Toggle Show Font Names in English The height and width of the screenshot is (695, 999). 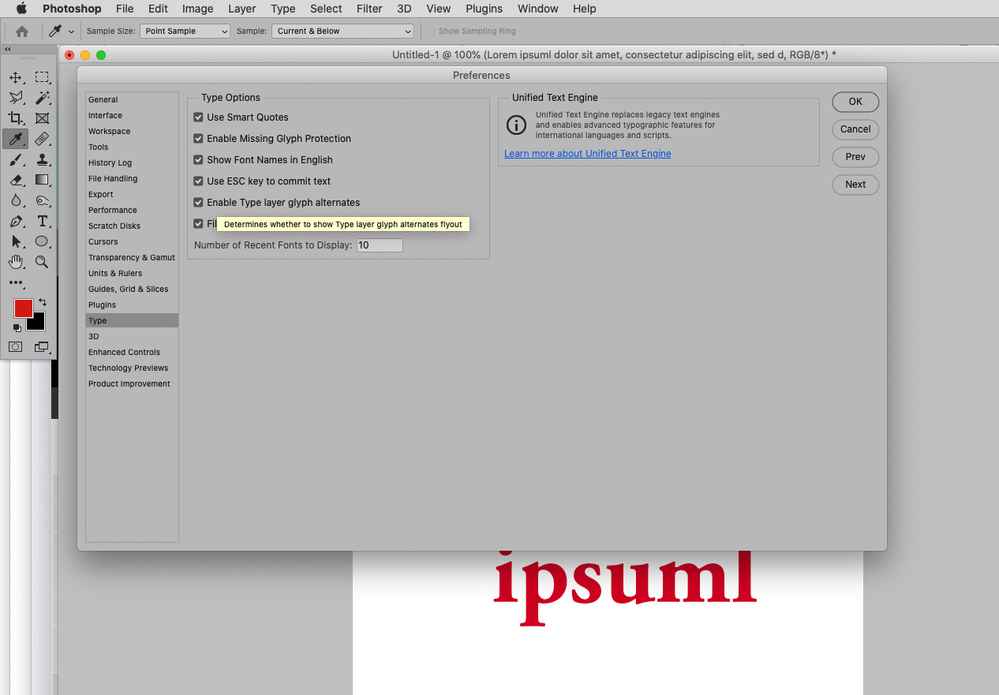(198, 160)
